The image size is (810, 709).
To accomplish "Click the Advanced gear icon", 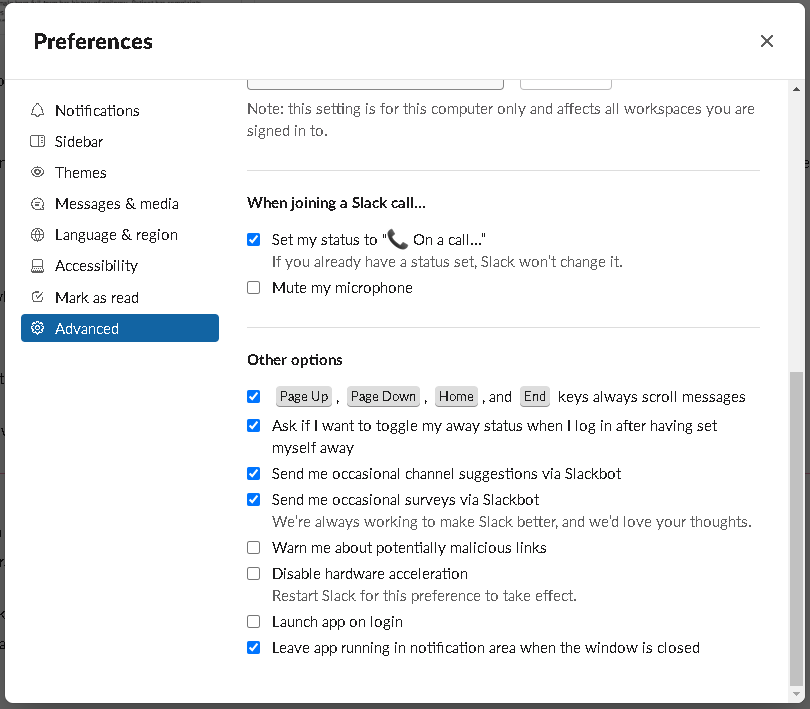I will point(37,328).
